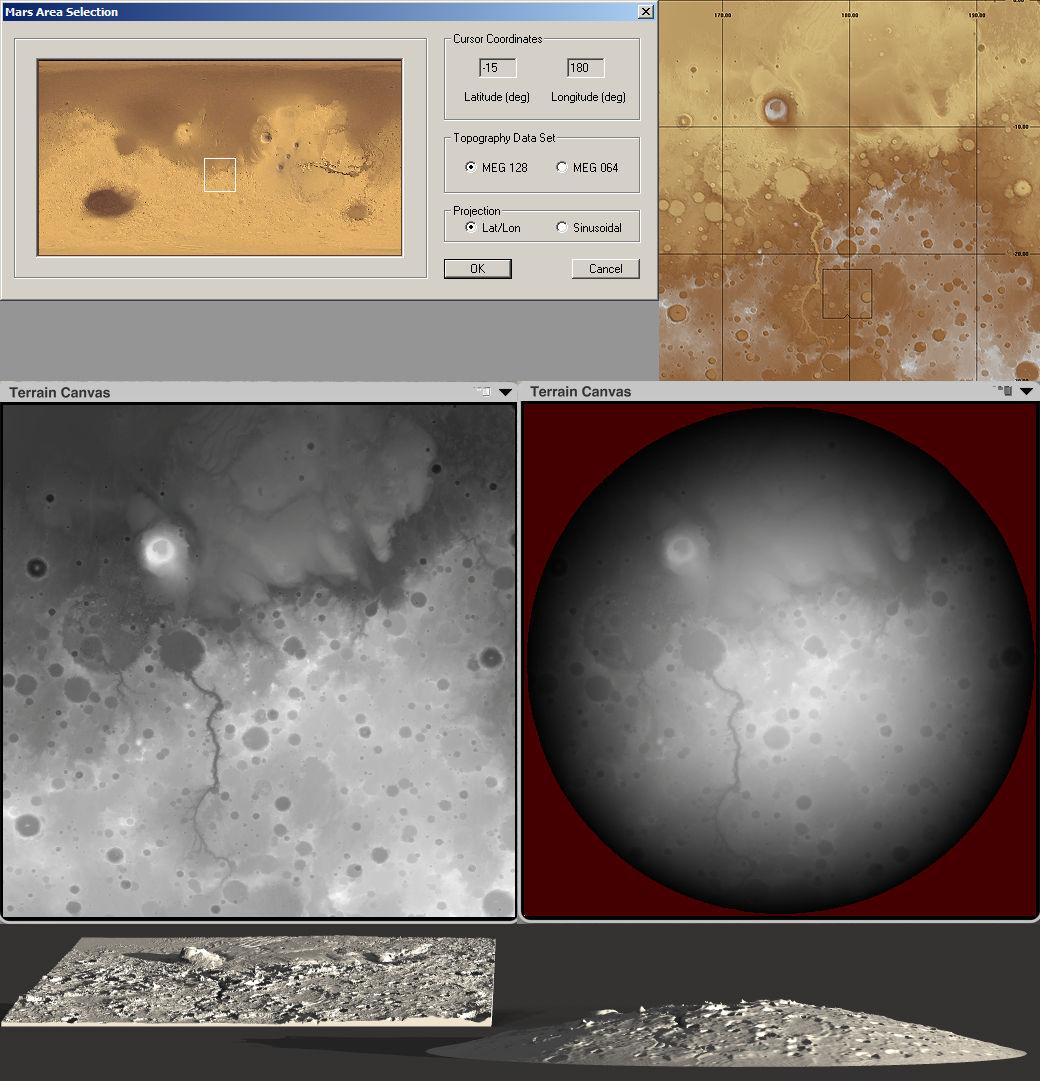Open right Terrain Canvas dropdown arrow menu

[1026, 392]
